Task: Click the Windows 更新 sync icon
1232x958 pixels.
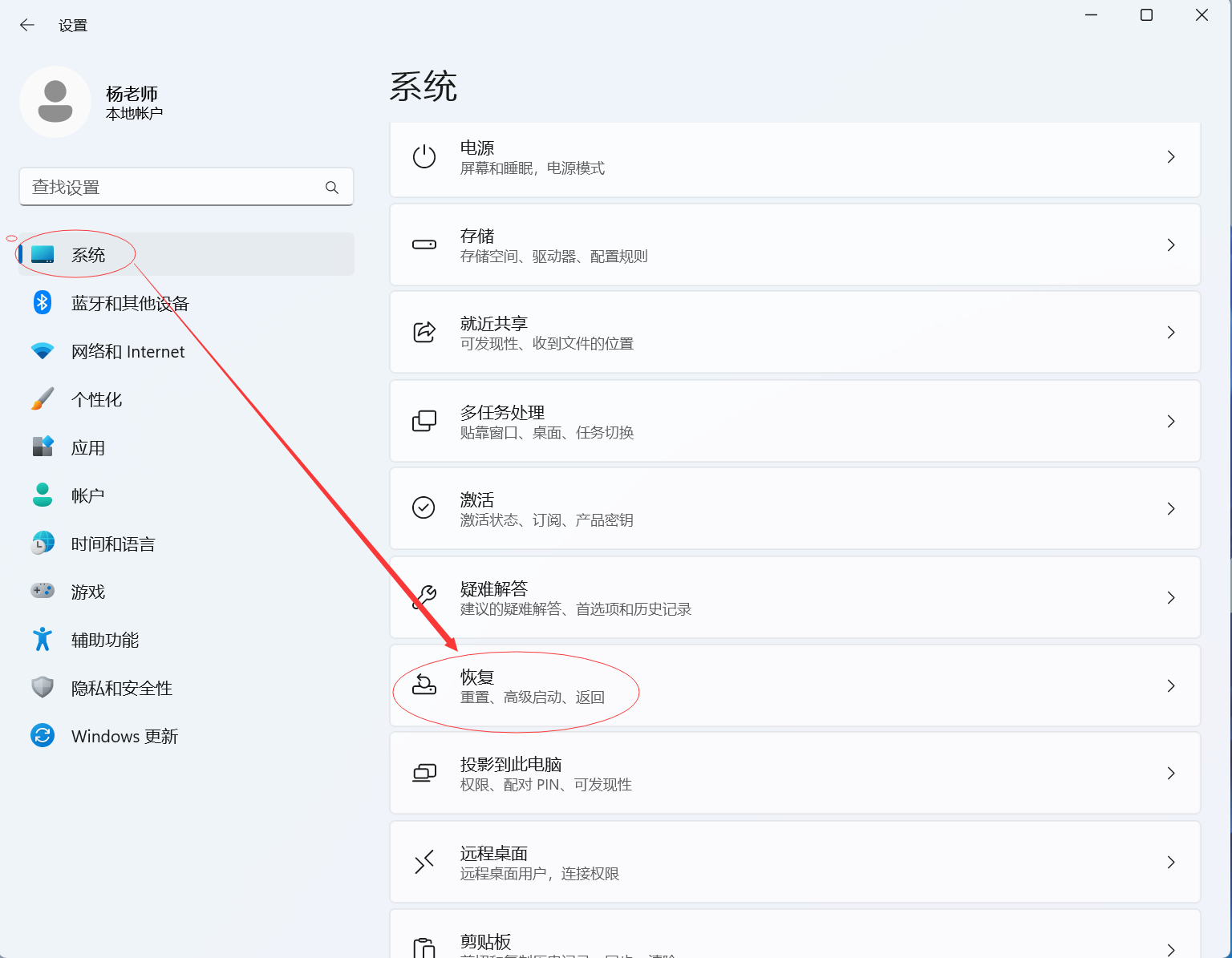Action: pyautogui.click(x=43, y=735)
